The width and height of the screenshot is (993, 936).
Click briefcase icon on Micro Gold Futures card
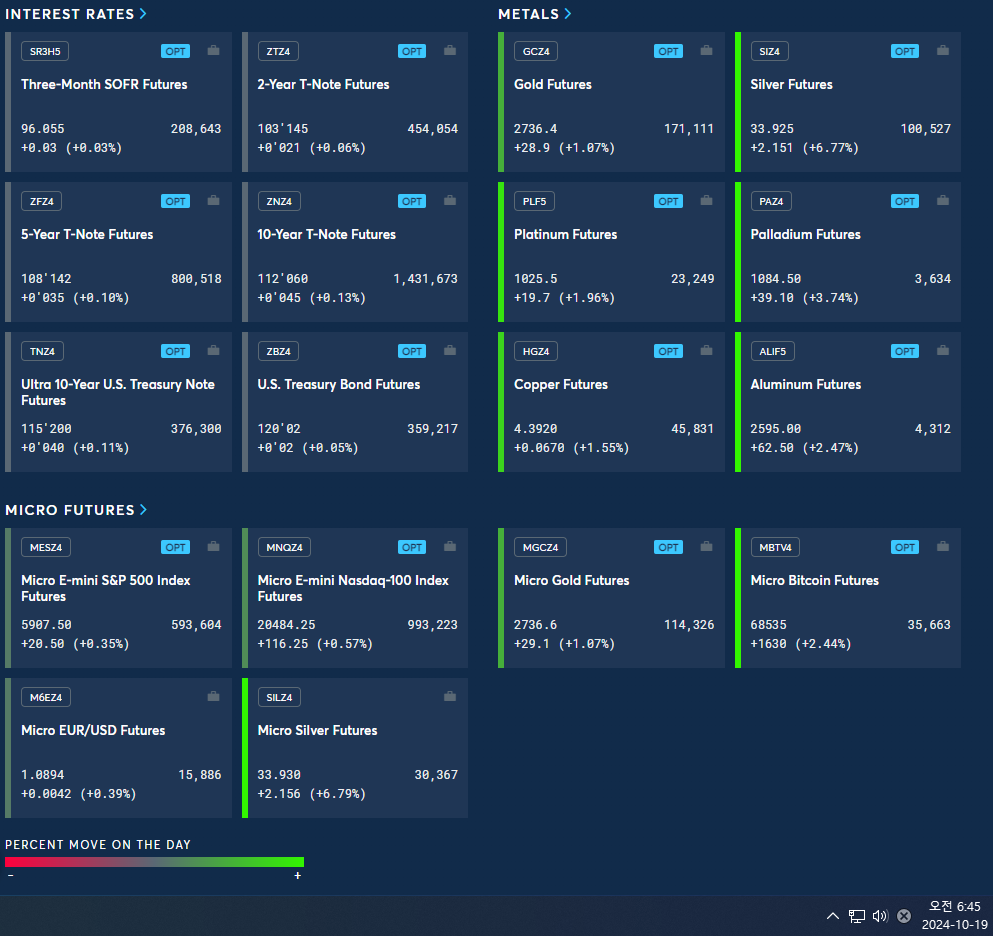click(x=706, y=547)
